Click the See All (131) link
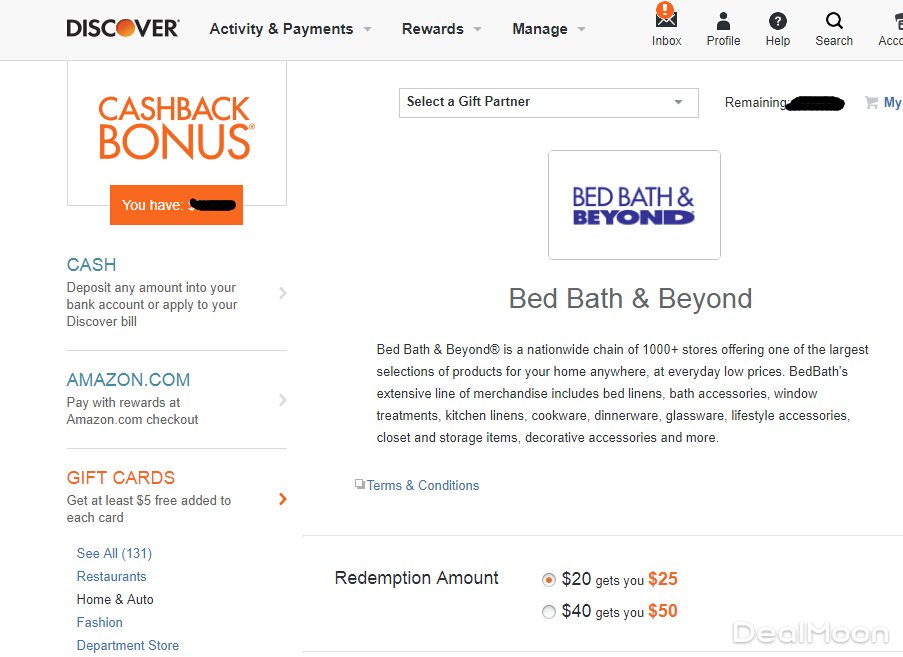 [x=114, y=553]
